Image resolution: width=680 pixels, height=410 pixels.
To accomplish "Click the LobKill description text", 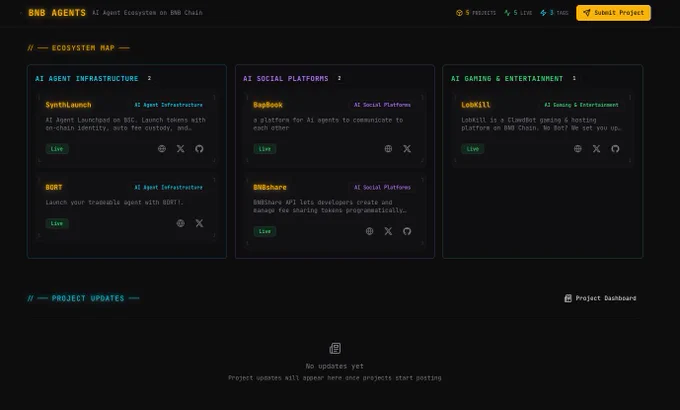I will [x=541, y=124].
